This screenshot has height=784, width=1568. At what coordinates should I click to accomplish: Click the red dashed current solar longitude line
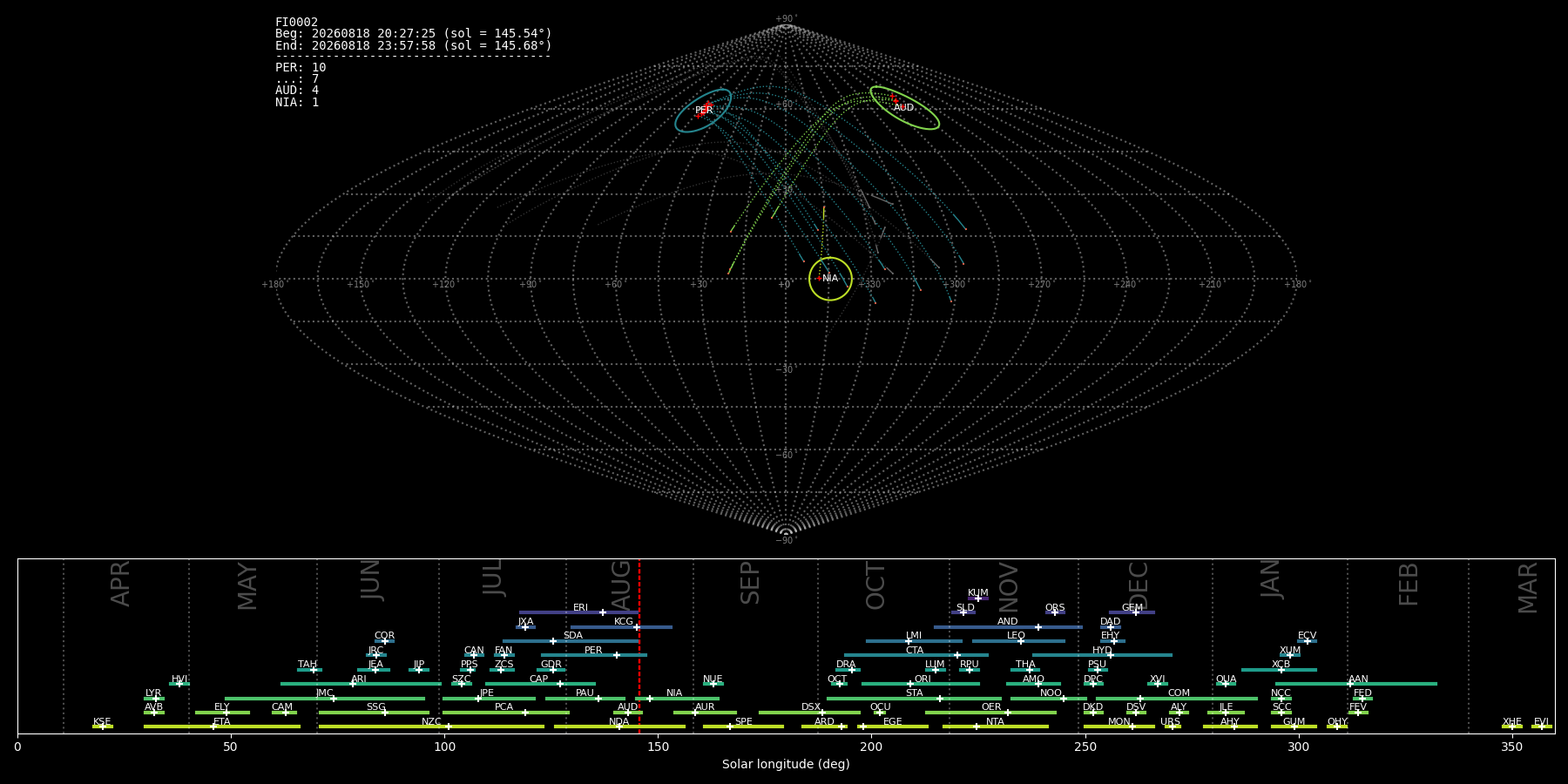[639, 645]
